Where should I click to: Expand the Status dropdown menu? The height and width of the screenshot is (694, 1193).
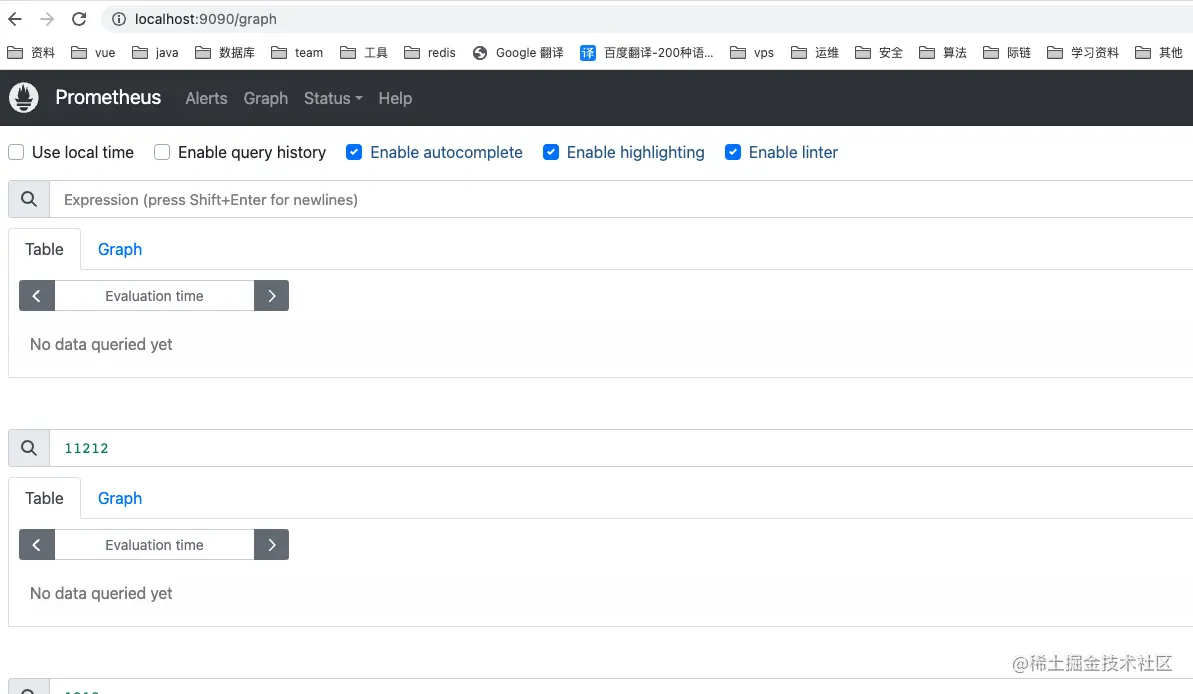pyautogui.click(x=333, y=98)
